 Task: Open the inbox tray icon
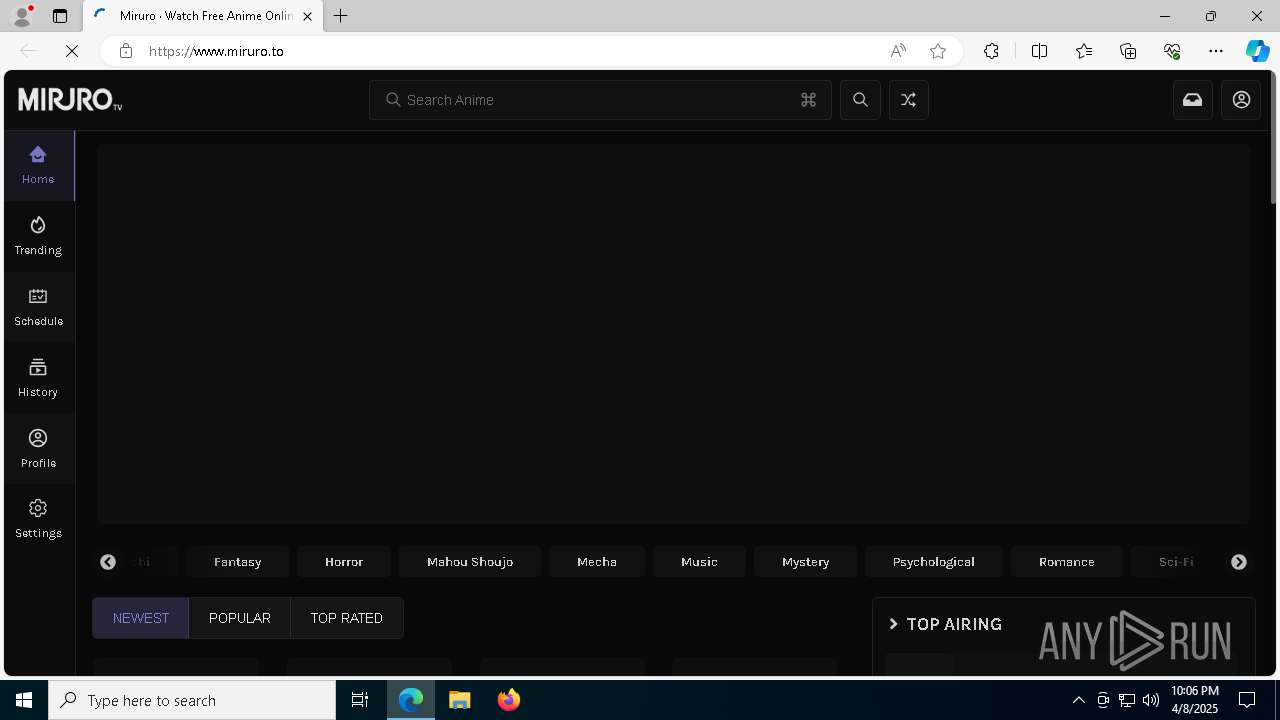[x=1192, y=100]
